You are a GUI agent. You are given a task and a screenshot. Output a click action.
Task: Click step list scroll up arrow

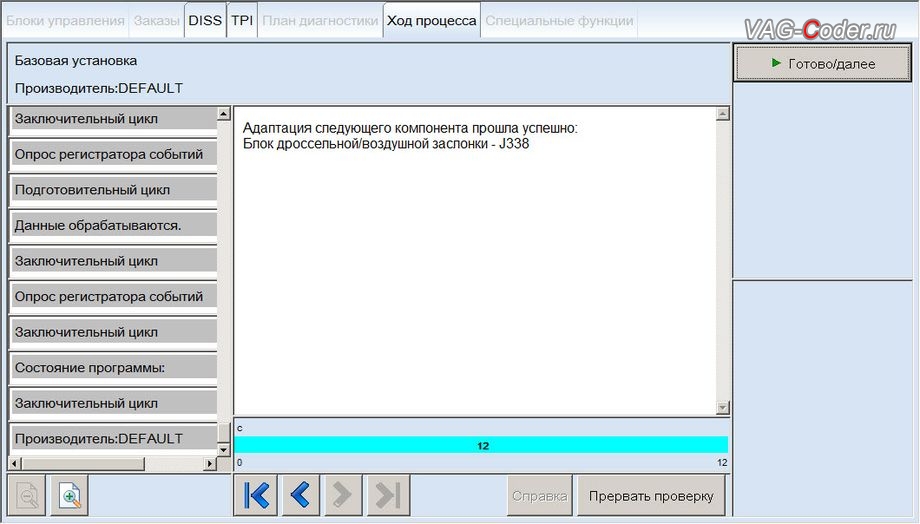pyautogui.click(x=224, y=114)
